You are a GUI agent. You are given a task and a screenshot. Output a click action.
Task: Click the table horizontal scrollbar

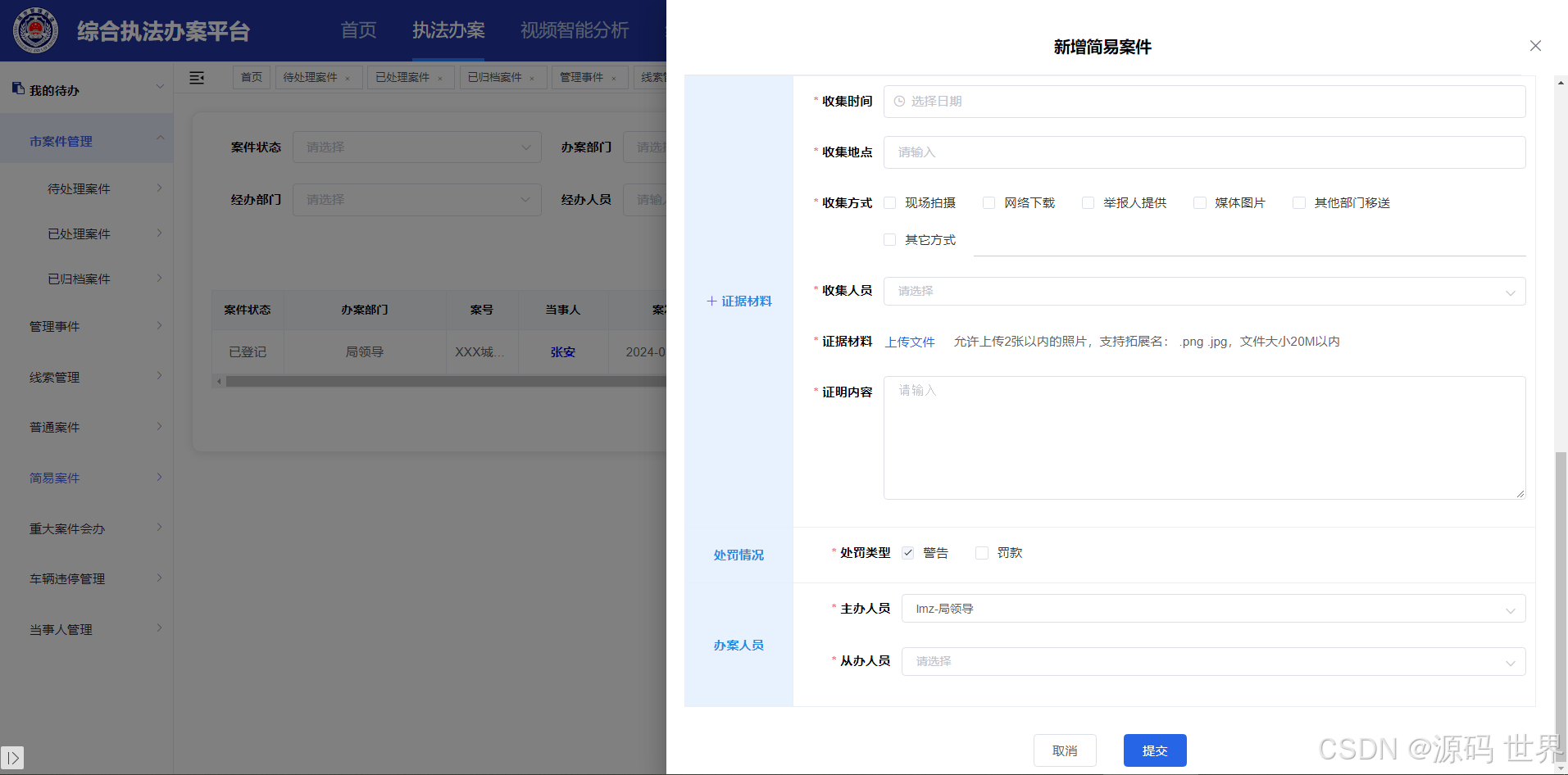pos(447,382)
